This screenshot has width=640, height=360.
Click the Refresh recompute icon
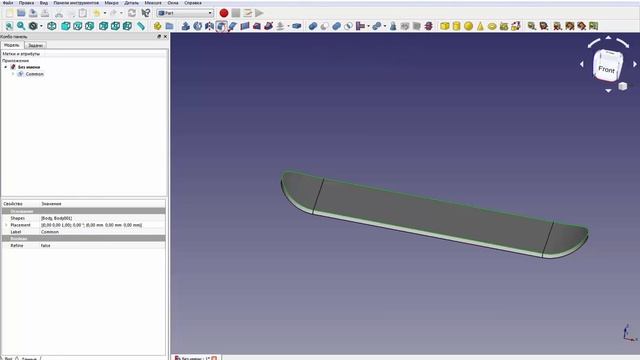[131, 13]
